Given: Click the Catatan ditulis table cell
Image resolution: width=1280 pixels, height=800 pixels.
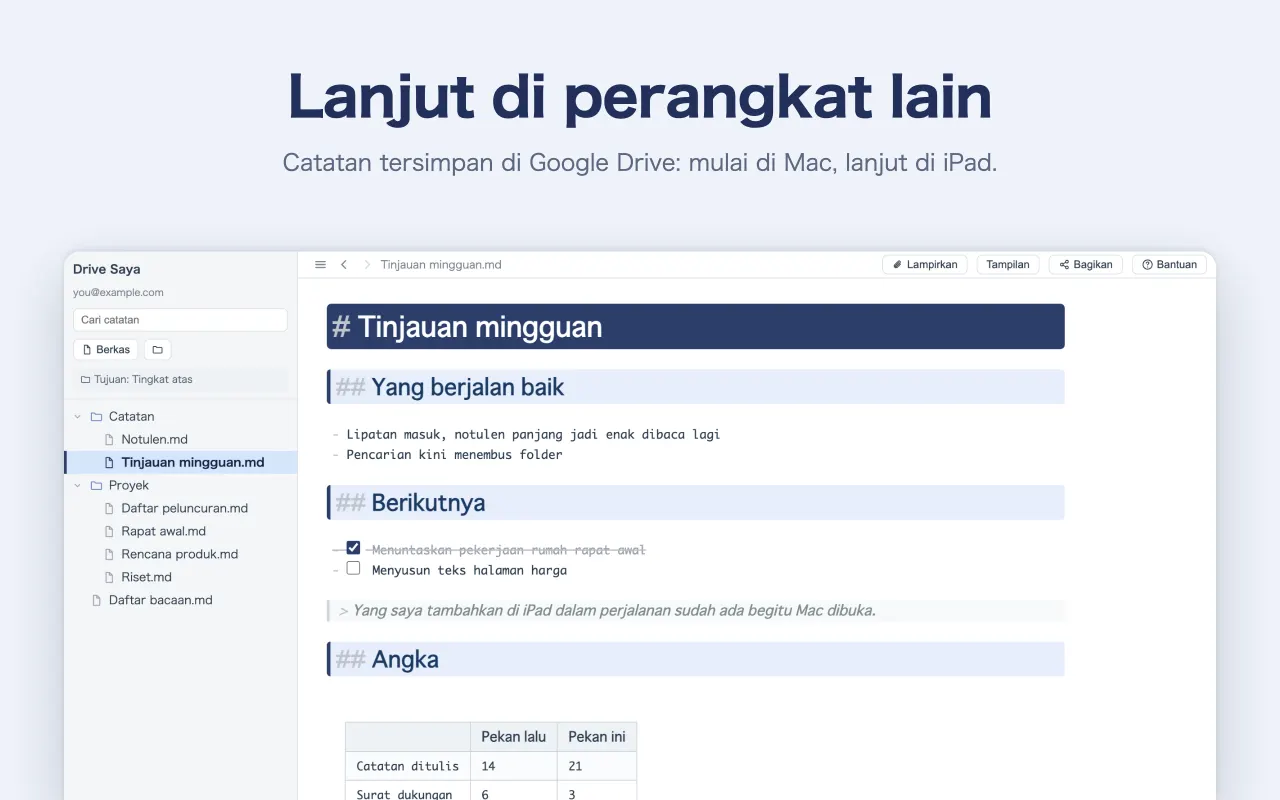Looking at the screenshot, I should click(408, 766).
